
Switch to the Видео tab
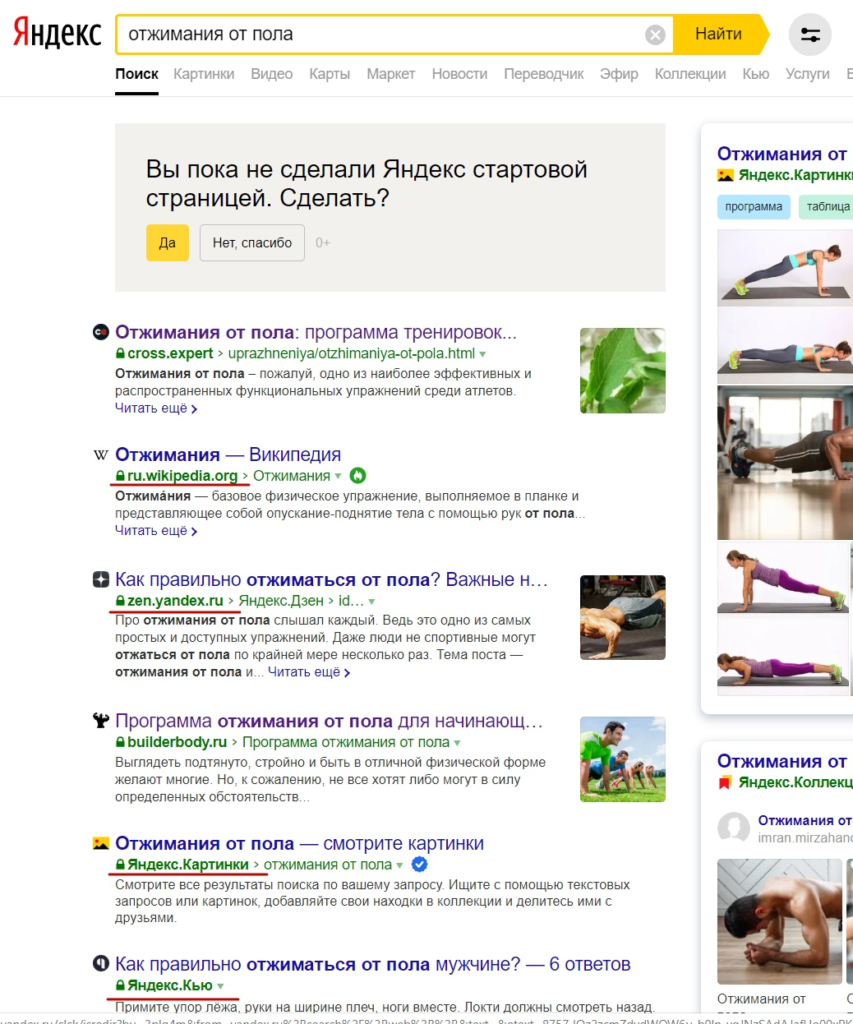[x=272, y=74]
